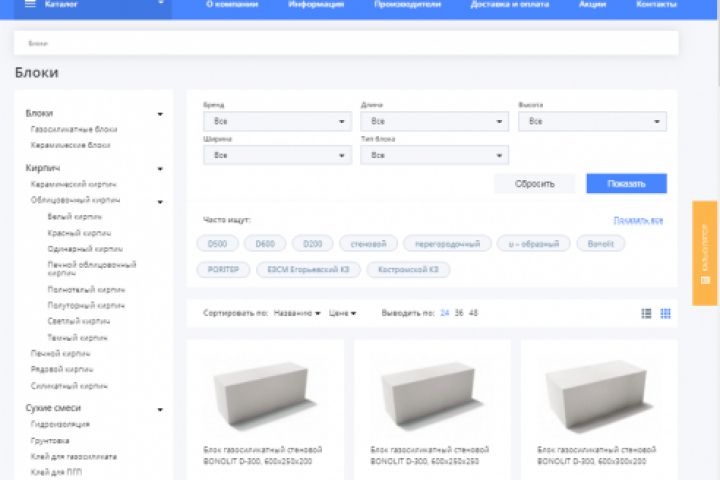
Task: Open Гидроизоляция category
Action: 60,424
